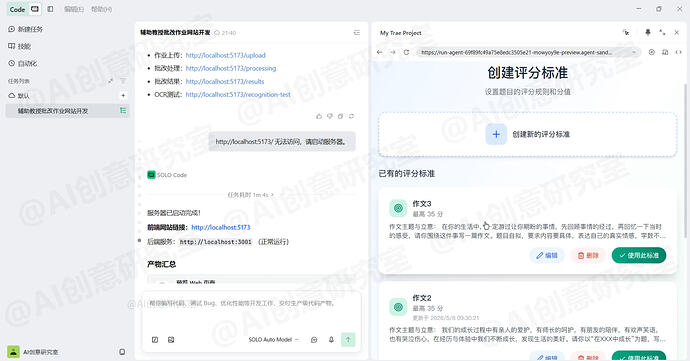Image resolution: width=690 pixels, height=361 pixels.
Task: Open the AI创意研究室 user profile
Action: 33,352
